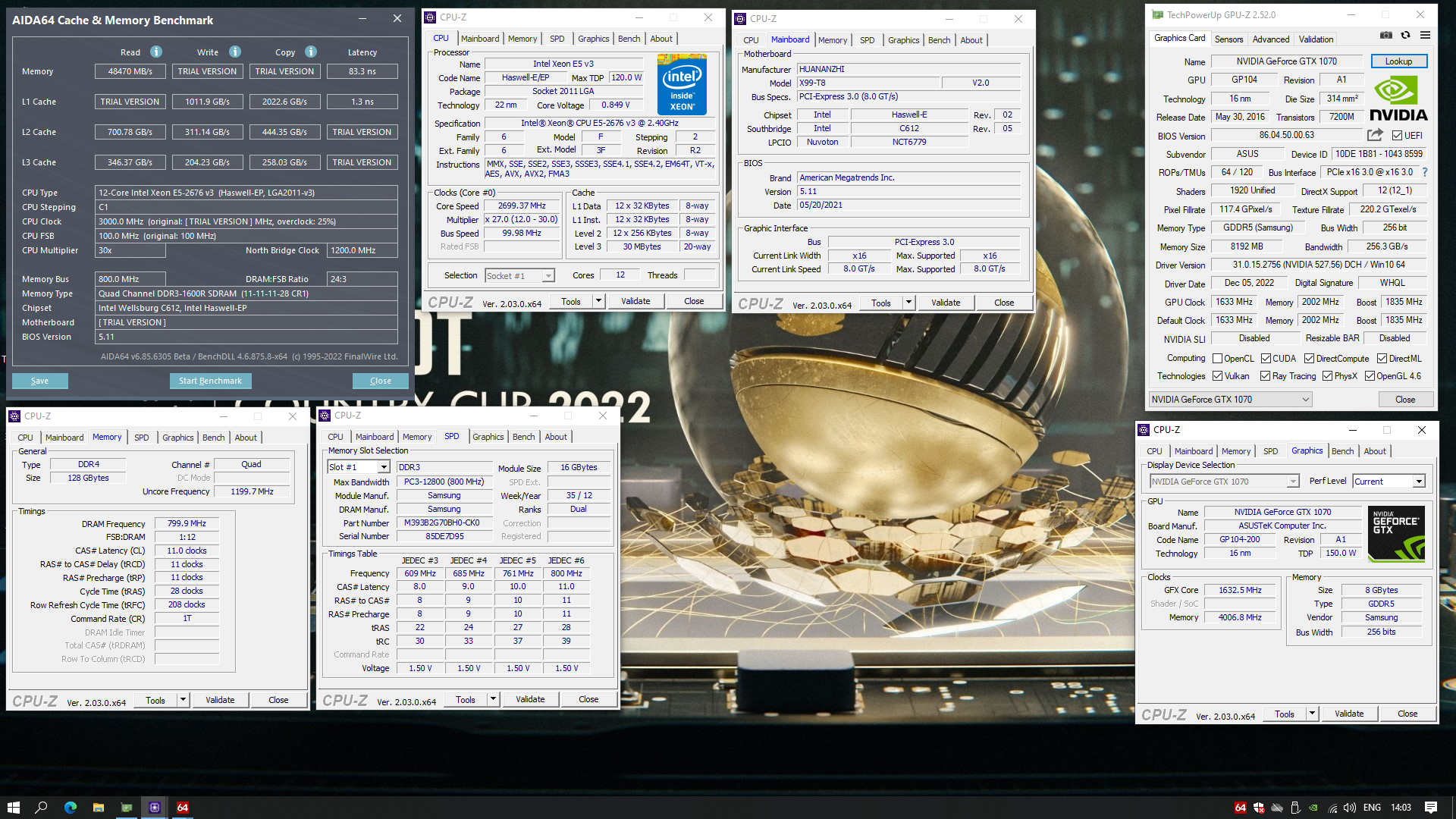Open the Display Device Selection dropdown
1456x819 pixels.
1224,482
